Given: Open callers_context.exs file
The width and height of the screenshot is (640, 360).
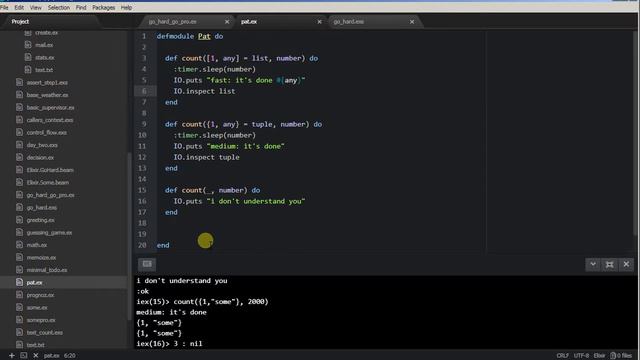Looking at the screenshot, I should (50, 120).
